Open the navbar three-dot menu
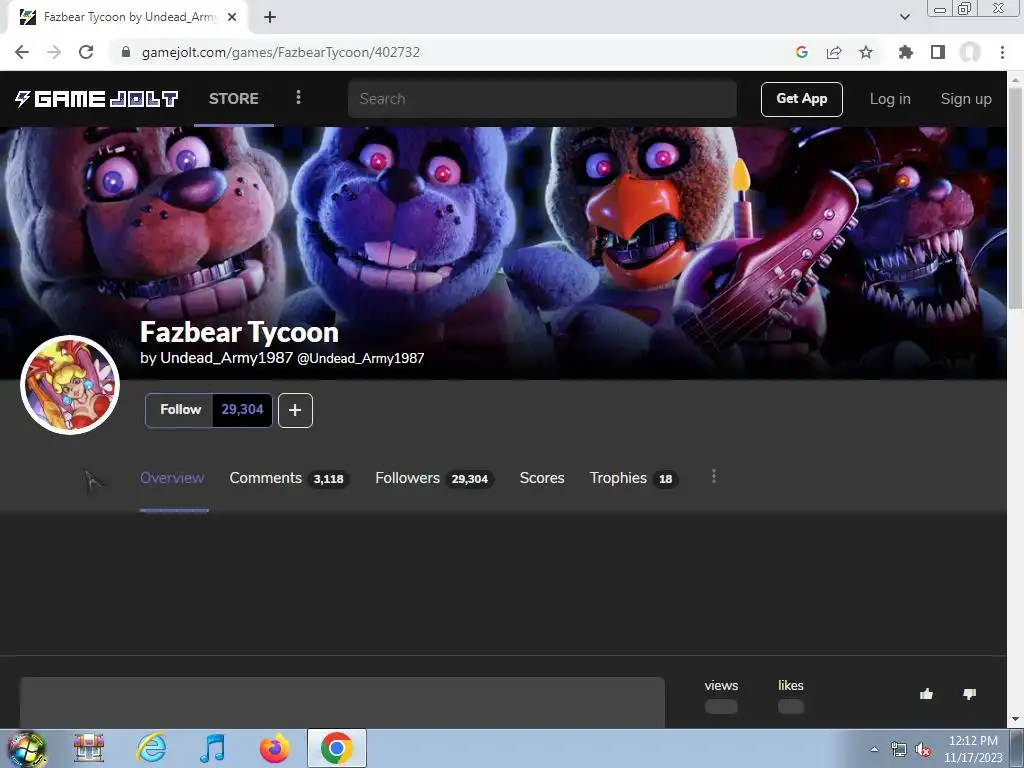Image resolution: width=1024 pixels, height=768 pixels. pos(298,97)
